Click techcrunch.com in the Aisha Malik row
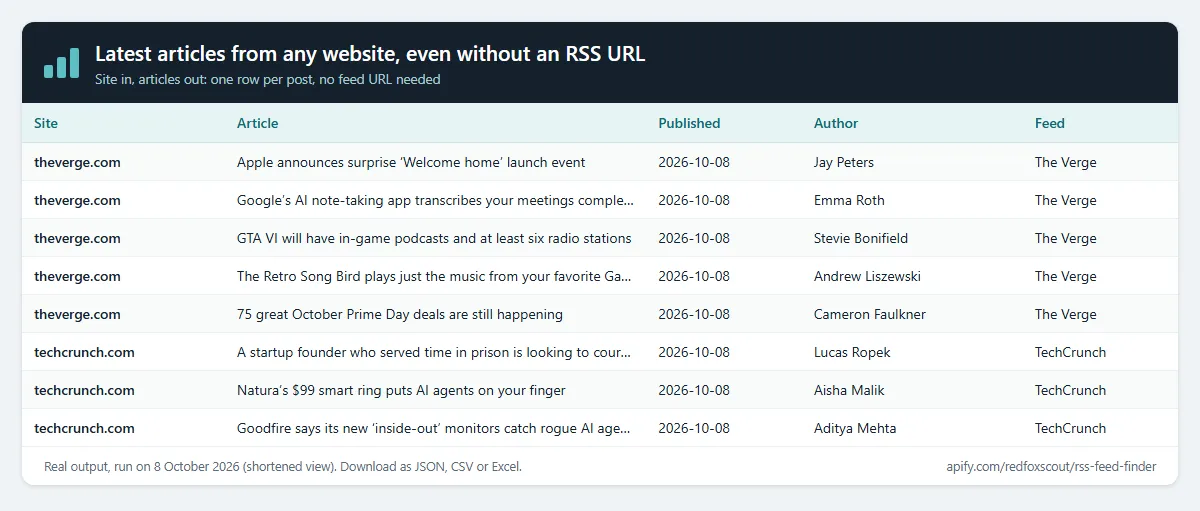 (84, 390)
